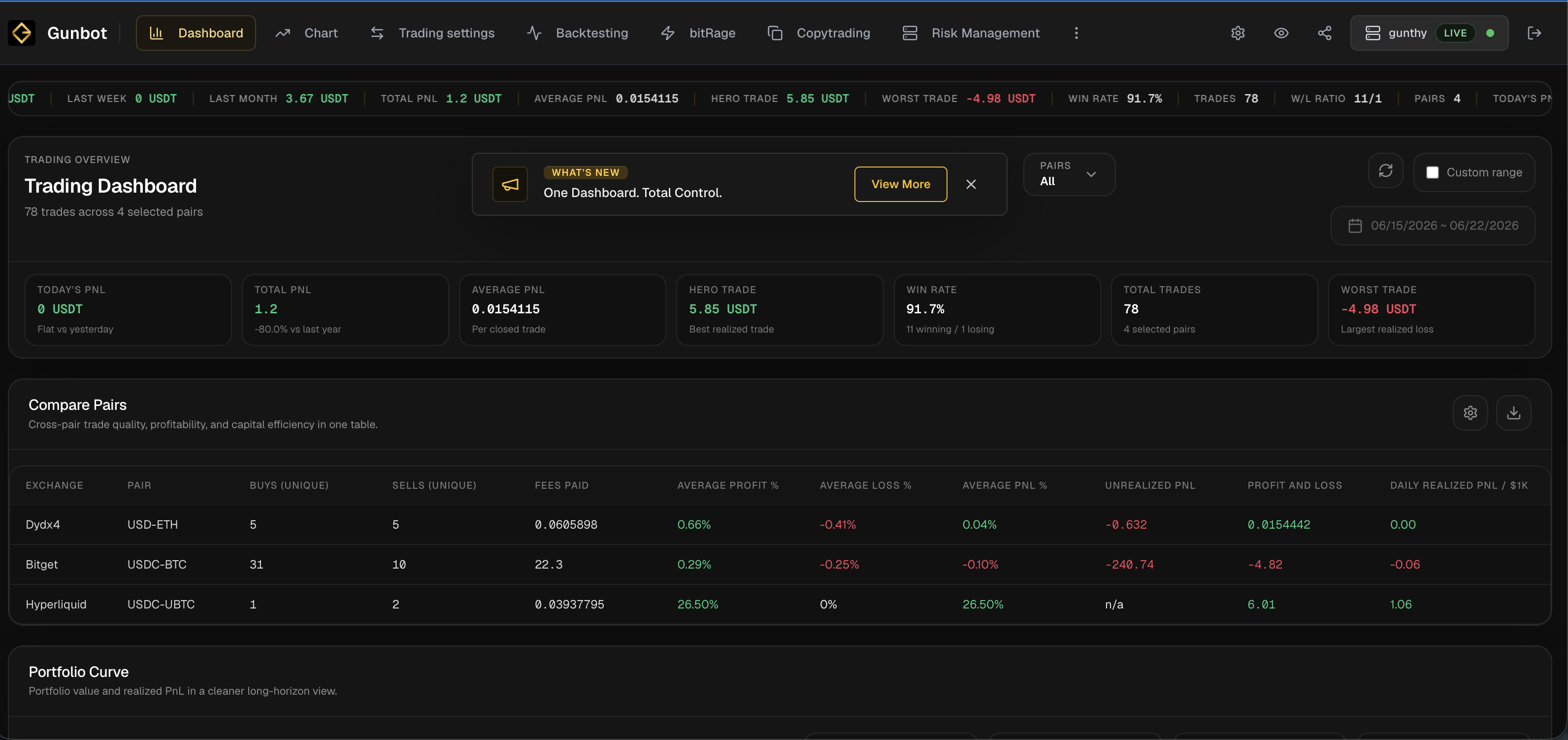1568x740 pixels.
Task: Open Trading settings tab
Action: click(x=432, y=33)
